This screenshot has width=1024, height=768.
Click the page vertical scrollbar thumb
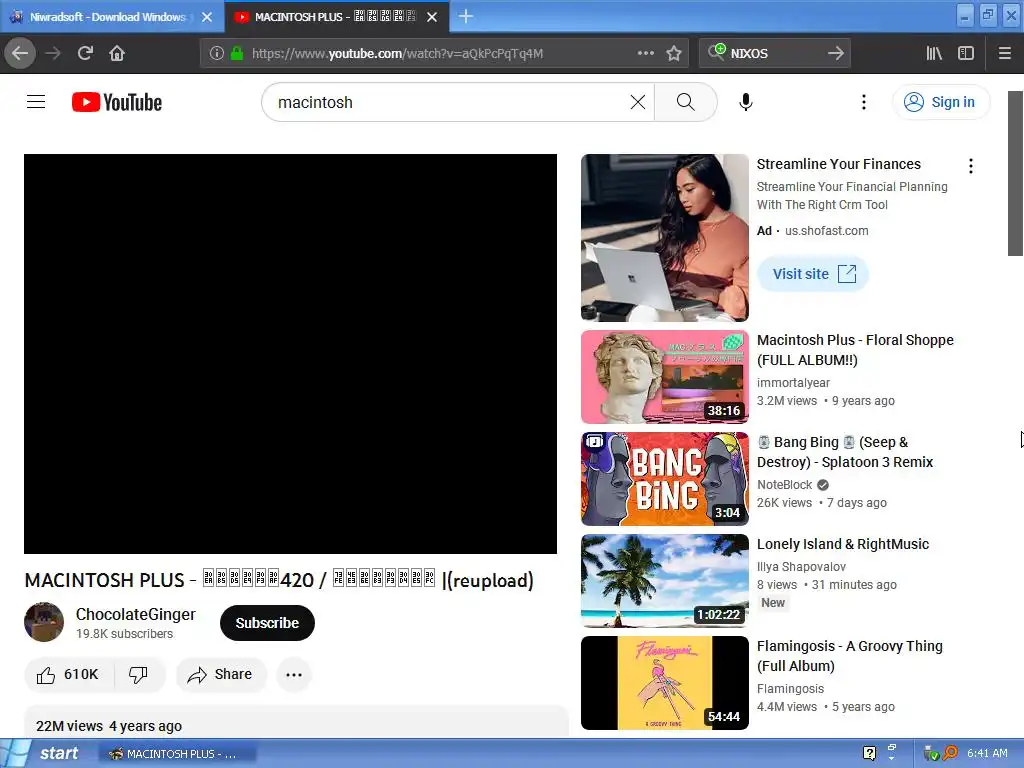(x=1015, y=173)
